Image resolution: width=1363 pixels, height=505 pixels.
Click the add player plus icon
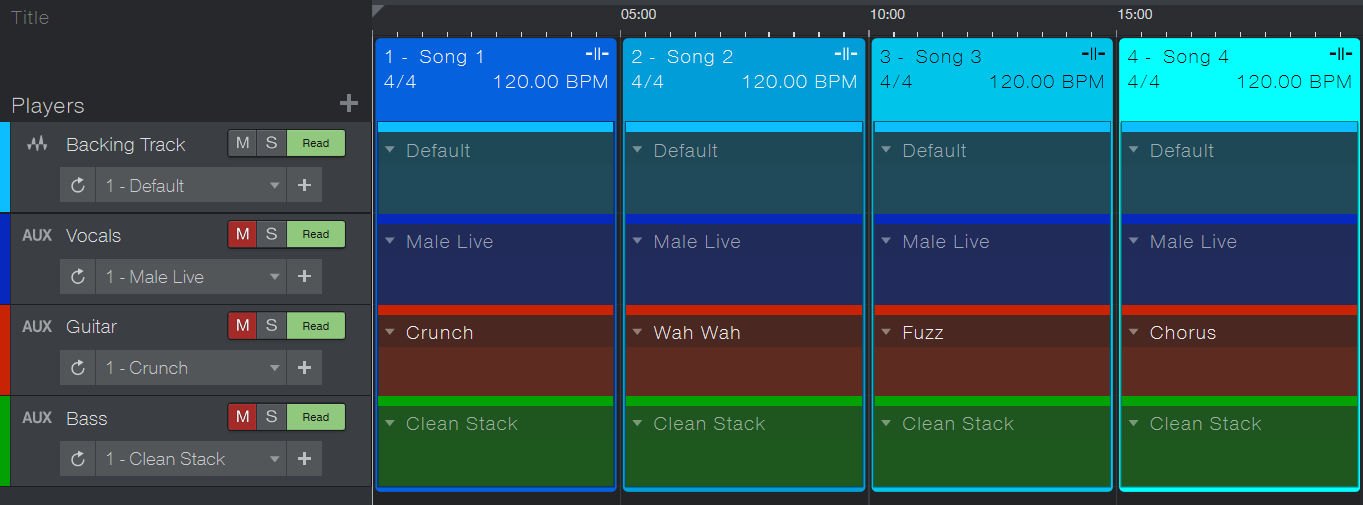pos(348,104)
